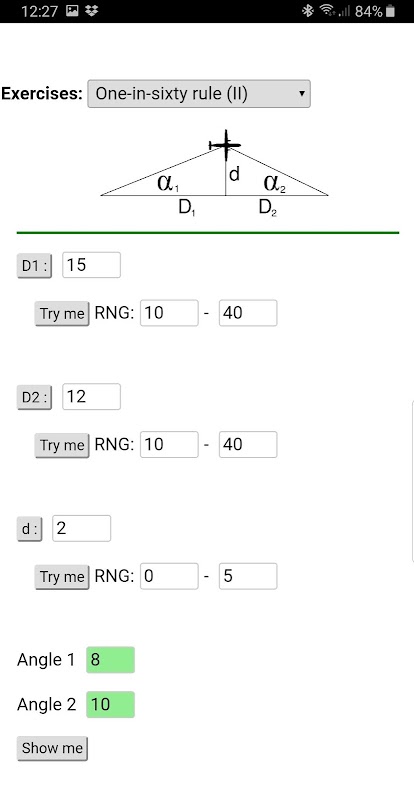Select the Angle 2 green answer field

(x=110, y=705)
